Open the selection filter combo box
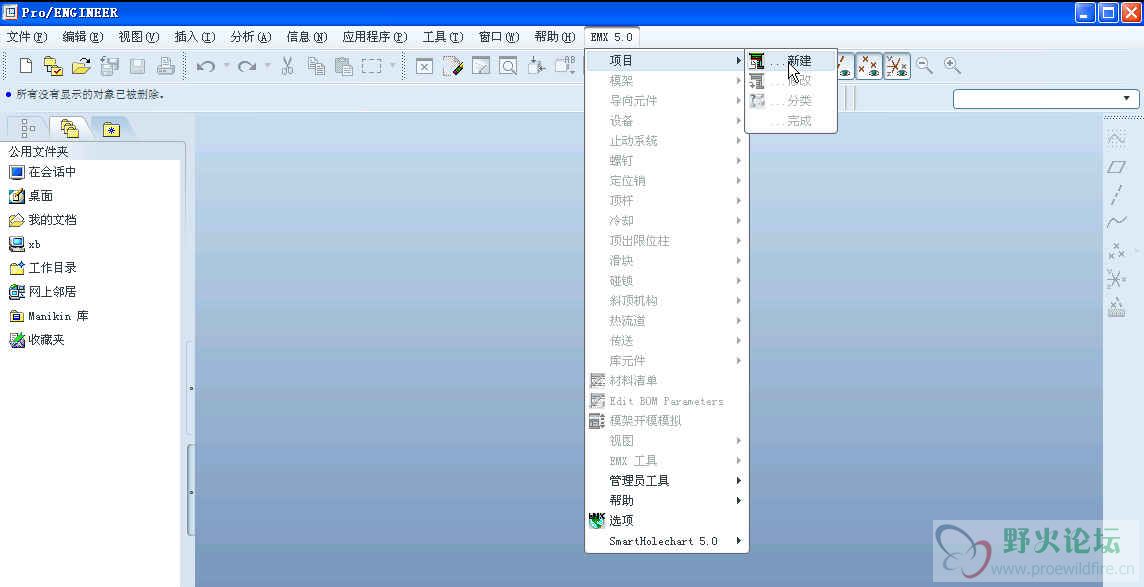Image resolution: width=1144 pixels, height=587 pixels. click(1046, 98)
